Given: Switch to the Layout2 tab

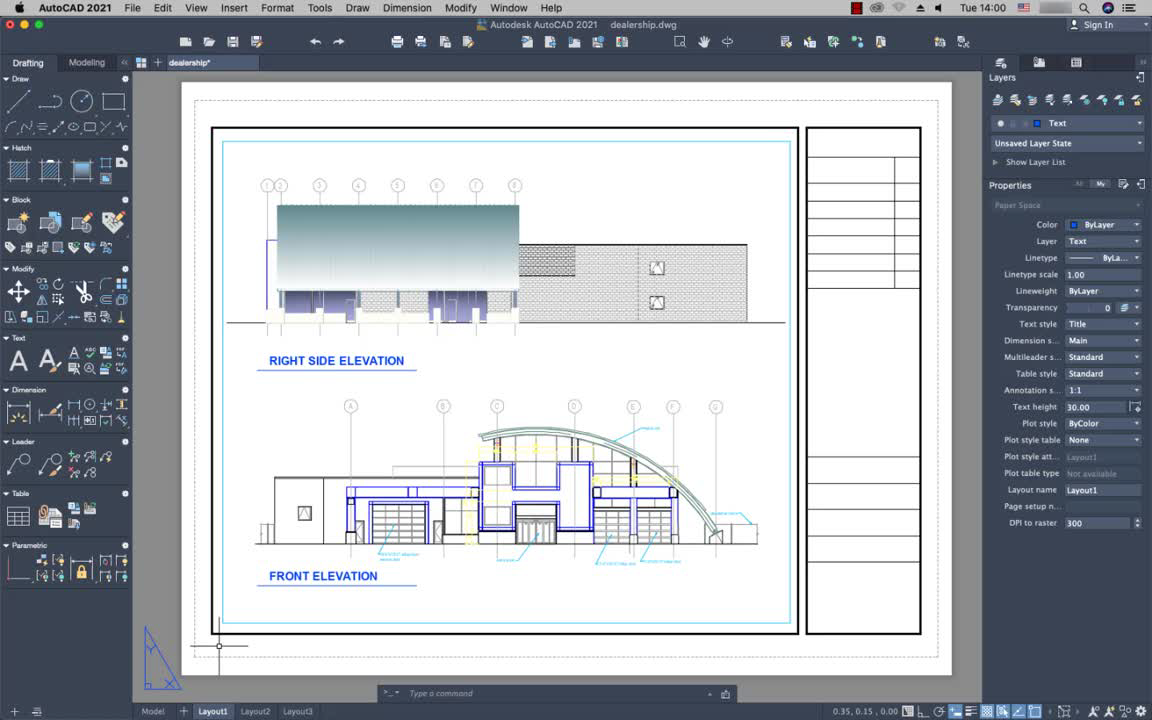Looking at the screenshot, I should 255,711.
